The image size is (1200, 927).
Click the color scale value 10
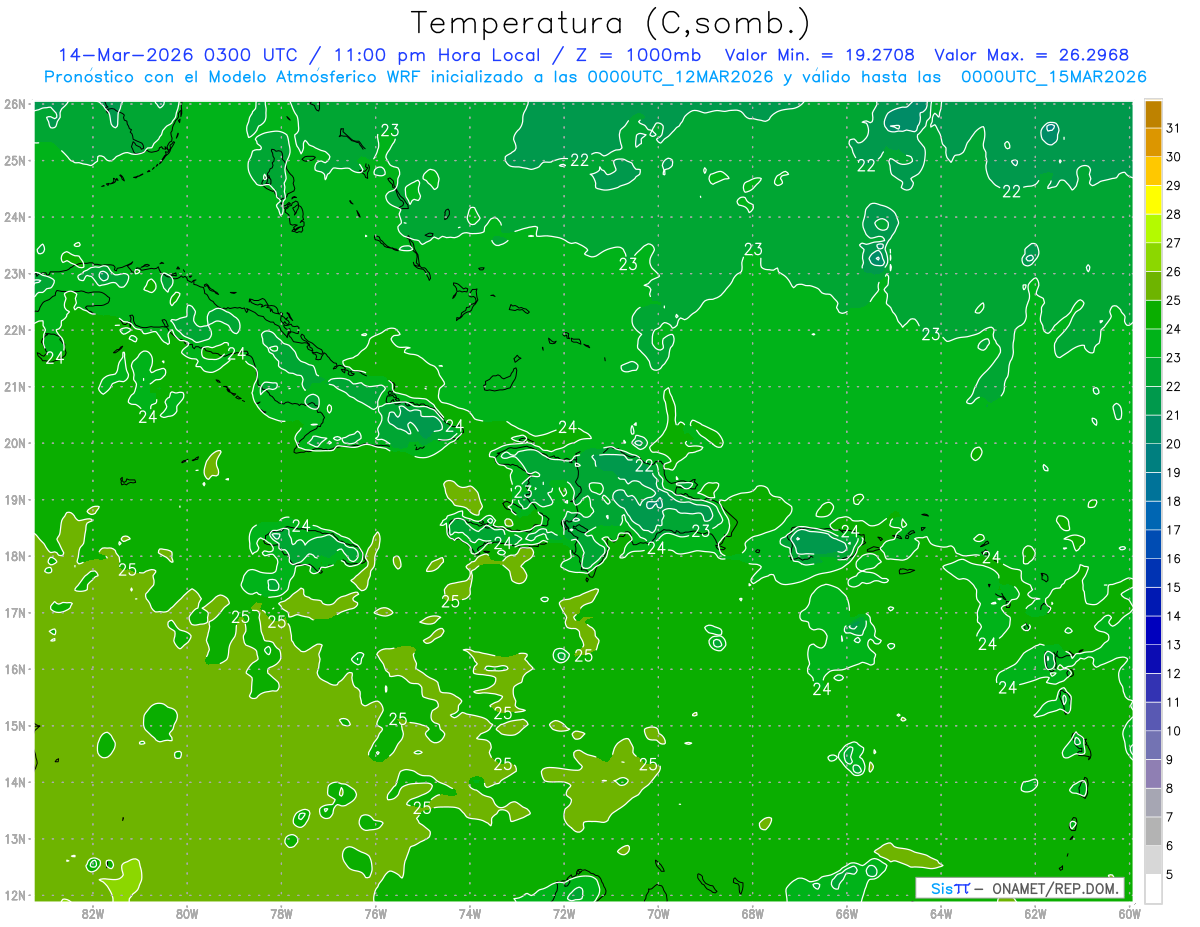tap(1173, 731)
